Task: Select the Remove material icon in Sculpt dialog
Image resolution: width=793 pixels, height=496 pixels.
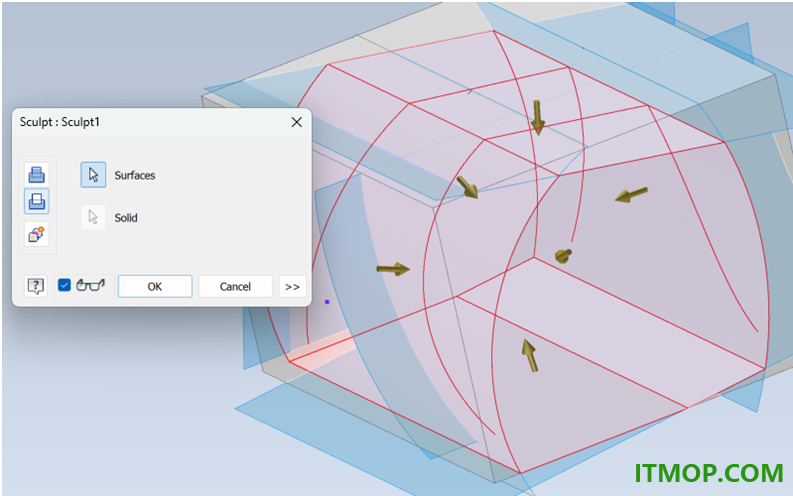Action: [x=36, y=201]
